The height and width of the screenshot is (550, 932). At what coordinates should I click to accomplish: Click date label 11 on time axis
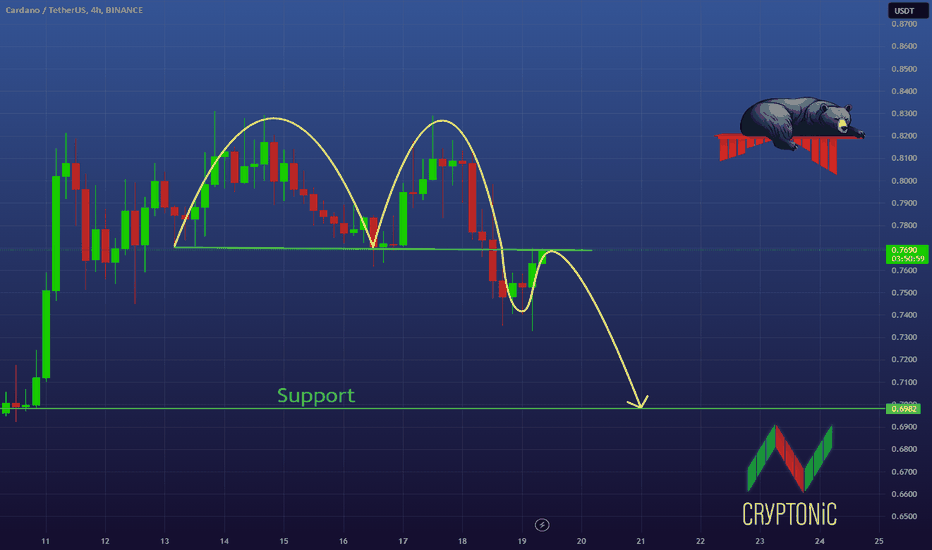click(45, 541)
